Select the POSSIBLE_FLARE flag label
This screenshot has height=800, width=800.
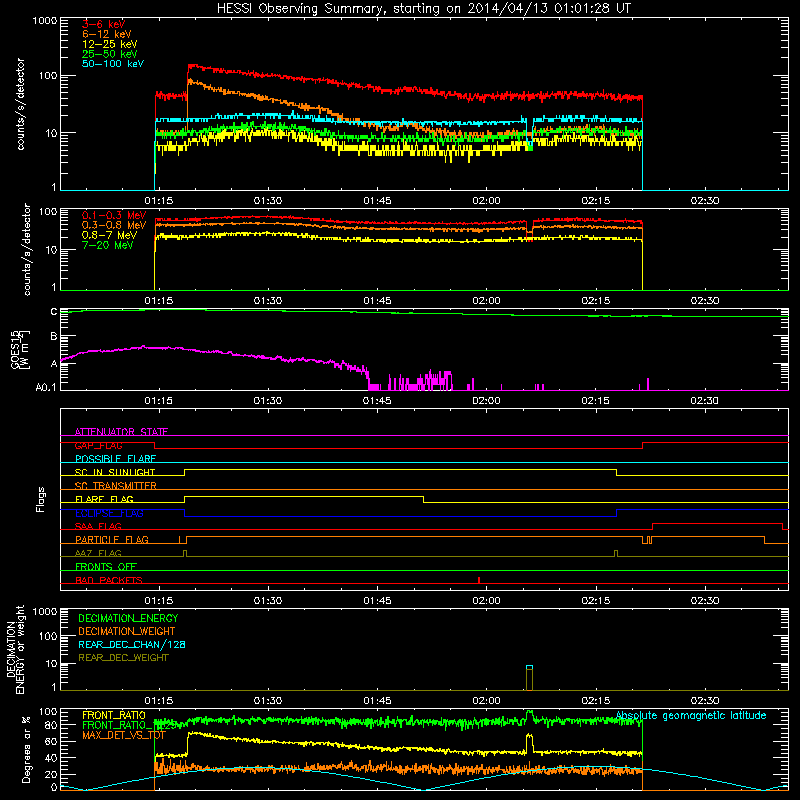[115, 459]
